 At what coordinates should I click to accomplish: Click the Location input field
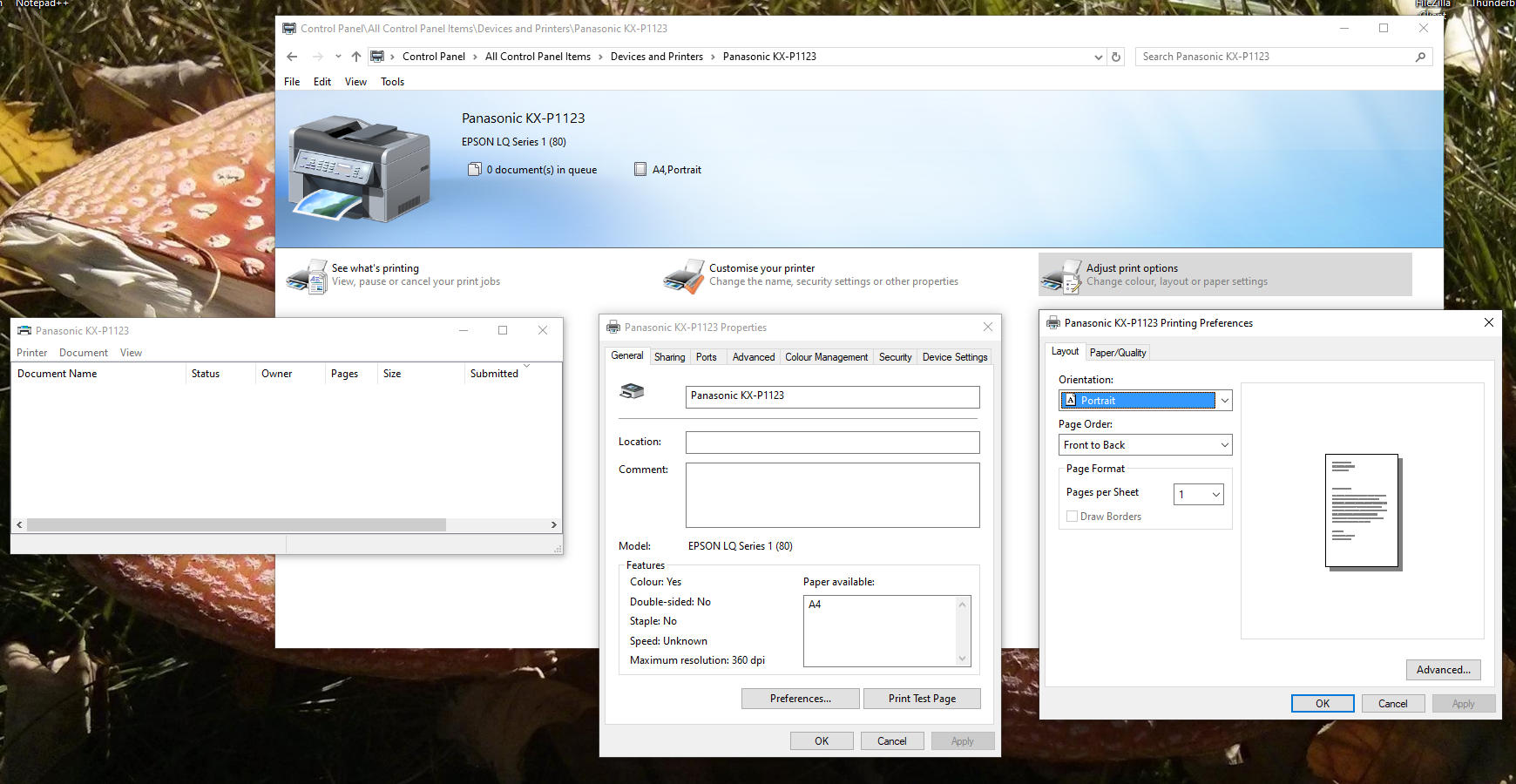pos(832,443)
